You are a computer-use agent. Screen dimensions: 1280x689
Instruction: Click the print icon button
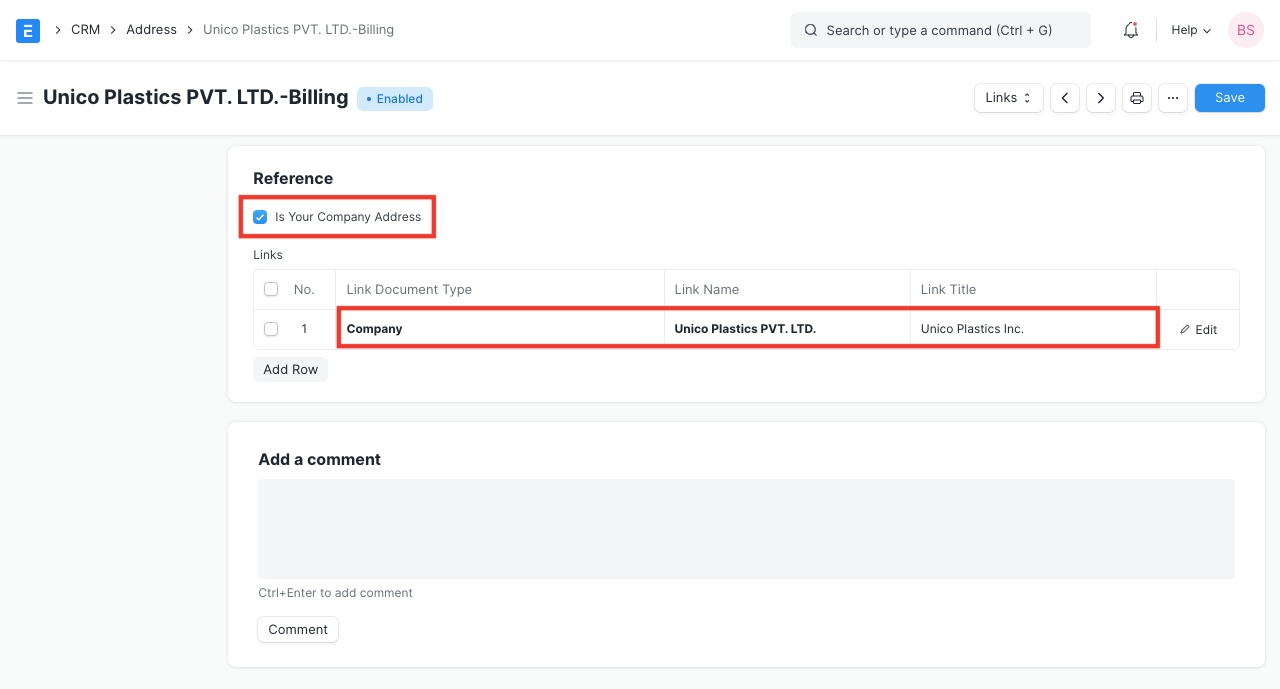[x=1137, y=98]
